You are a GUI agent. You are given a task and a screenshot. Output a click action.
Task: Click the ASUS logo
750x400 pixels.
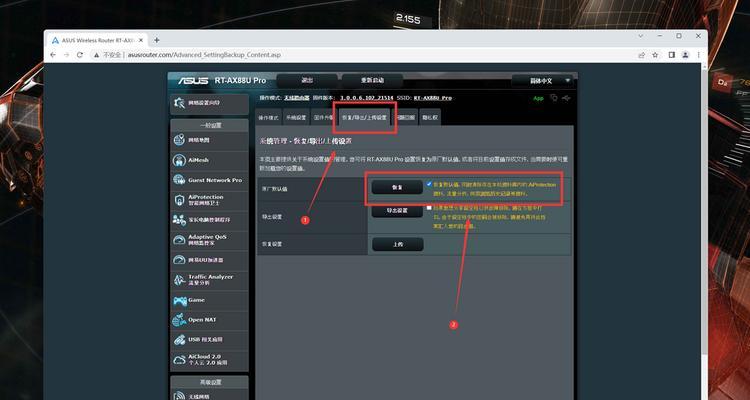pos(193,80)
